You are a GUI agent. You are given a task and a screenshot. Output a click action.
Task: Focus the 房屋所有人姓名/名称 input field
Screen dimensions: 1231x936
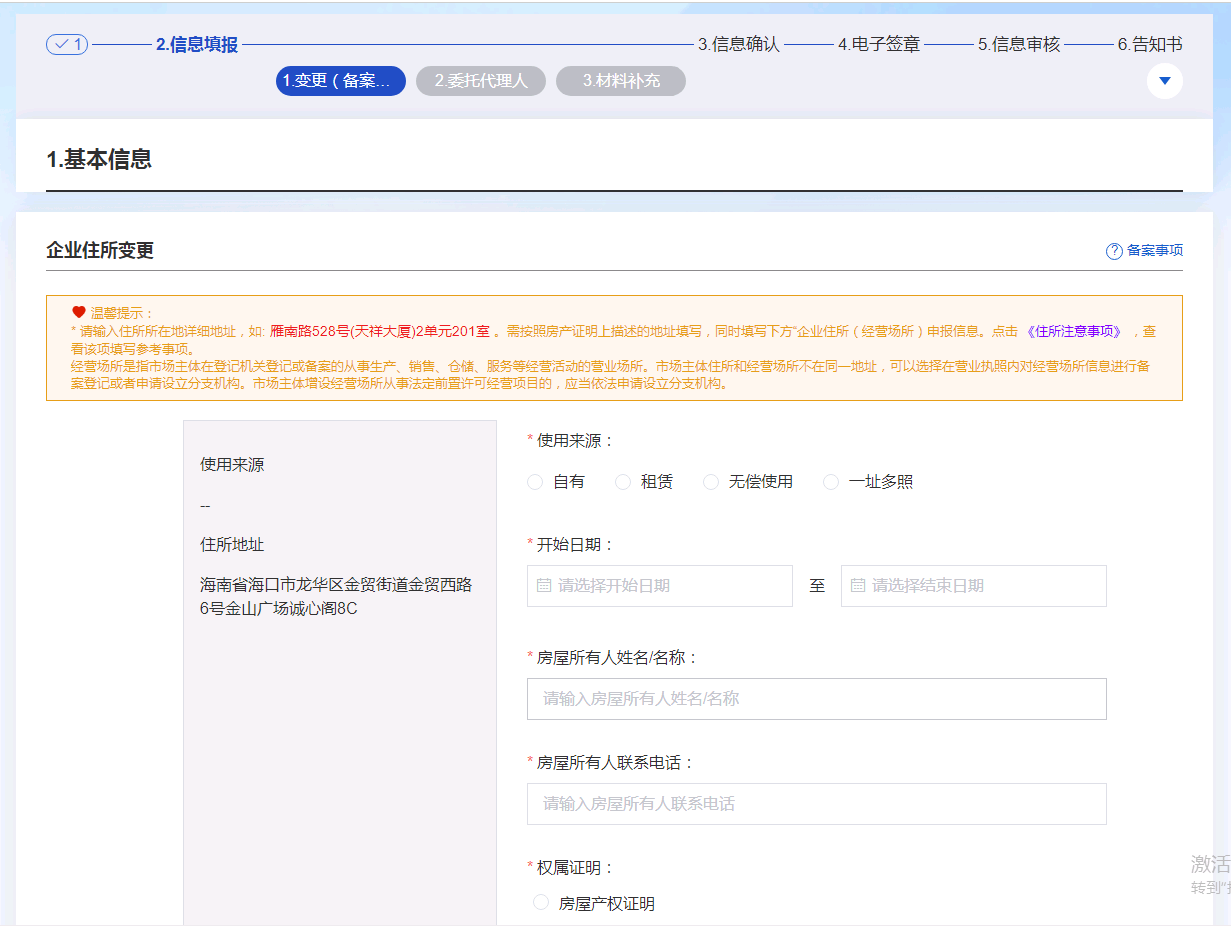coord(817,699)
